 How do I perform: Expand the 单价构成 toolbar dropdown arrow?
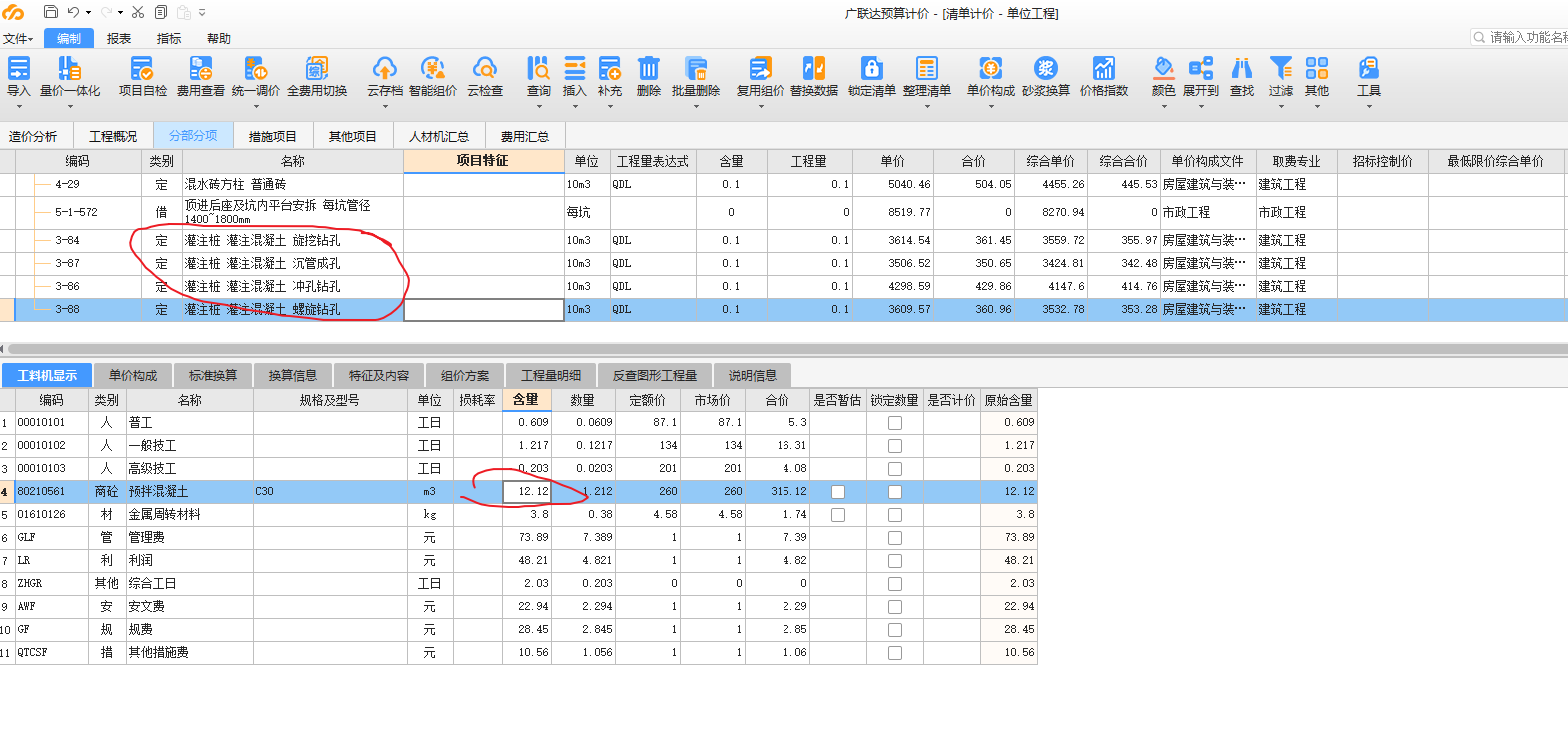[990, 106]
